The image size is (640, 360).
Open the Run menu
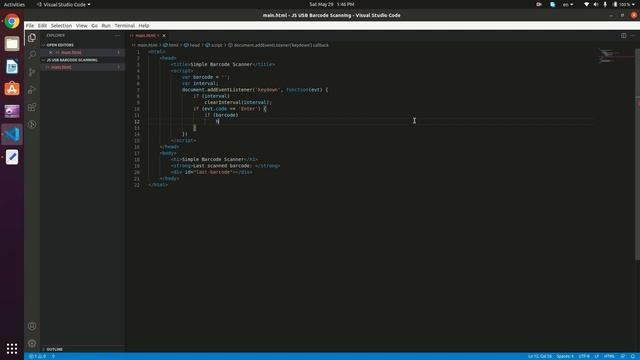[x=106, y=25]
